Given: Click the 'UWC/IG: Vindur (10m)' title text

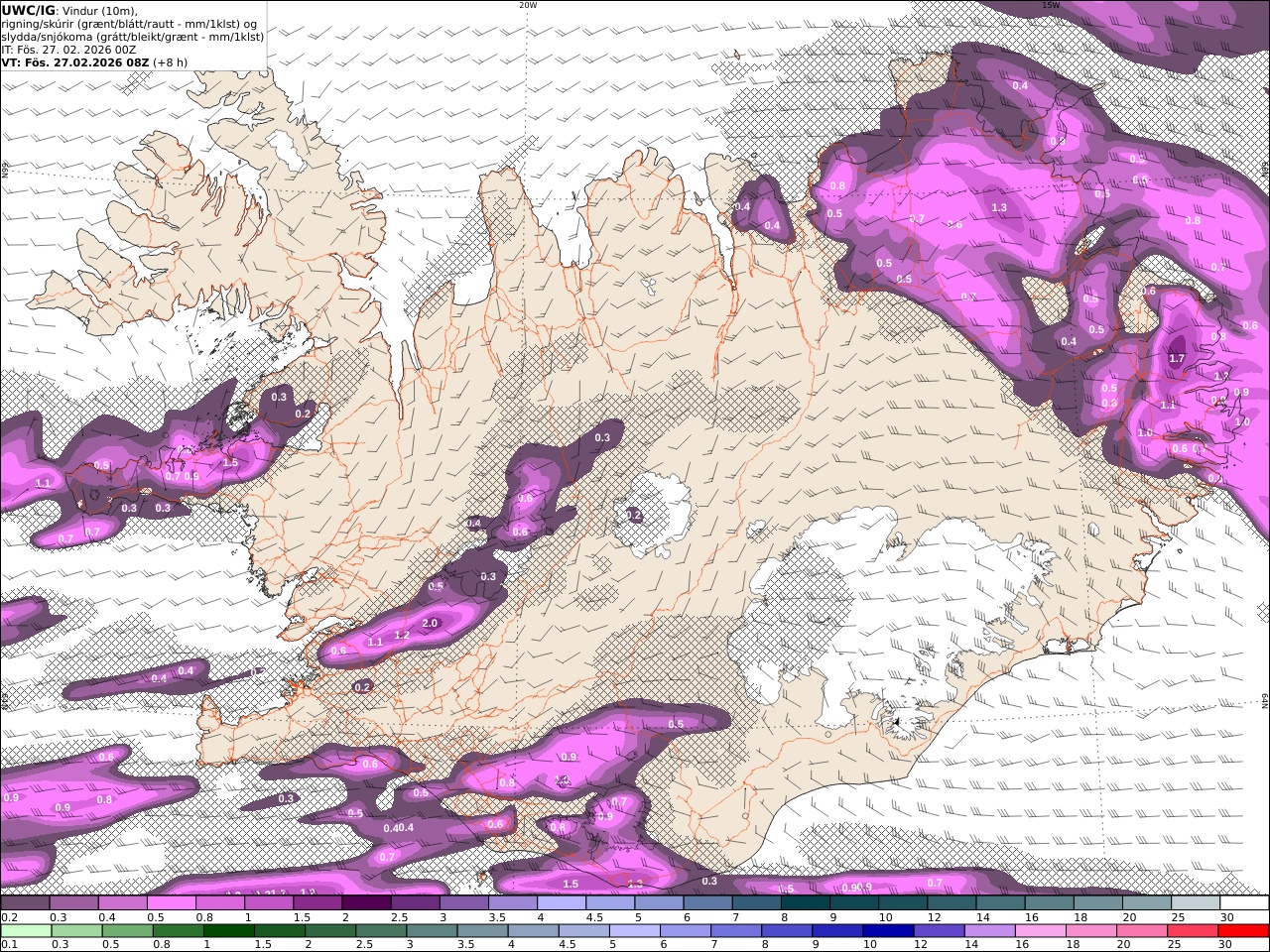Looking at the screenshot, I should (x=69, y=10).
